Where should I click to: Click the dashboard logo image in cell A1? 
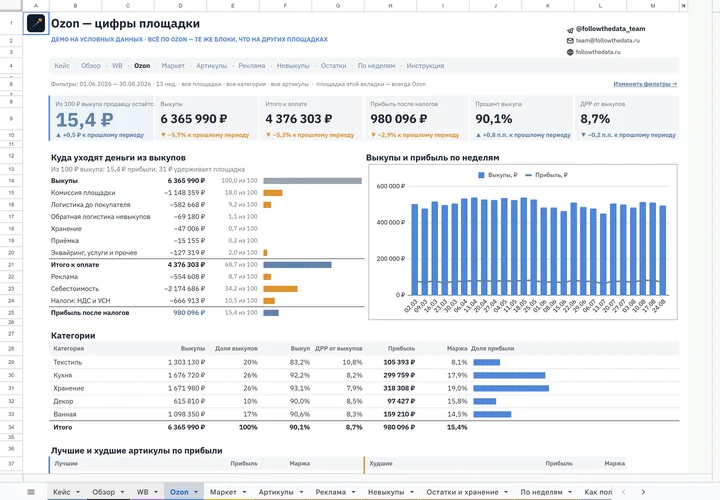point(36,23)
